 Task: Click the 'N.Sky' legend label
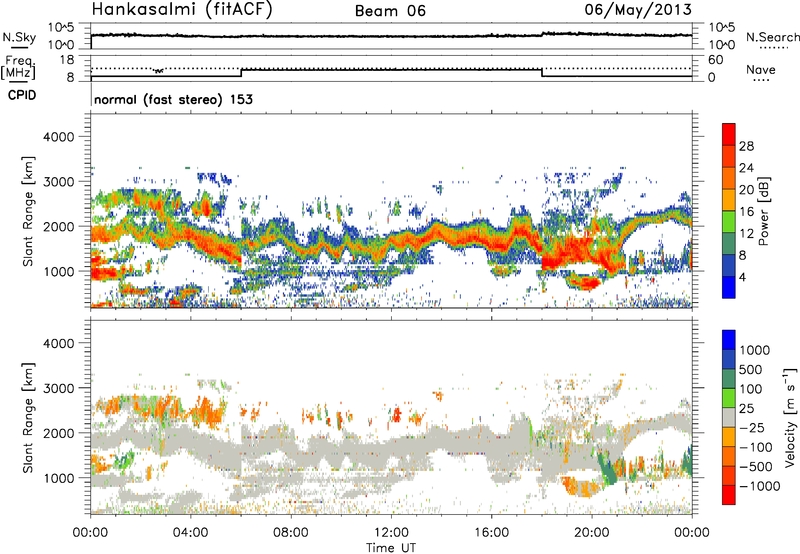click(19, 37)
